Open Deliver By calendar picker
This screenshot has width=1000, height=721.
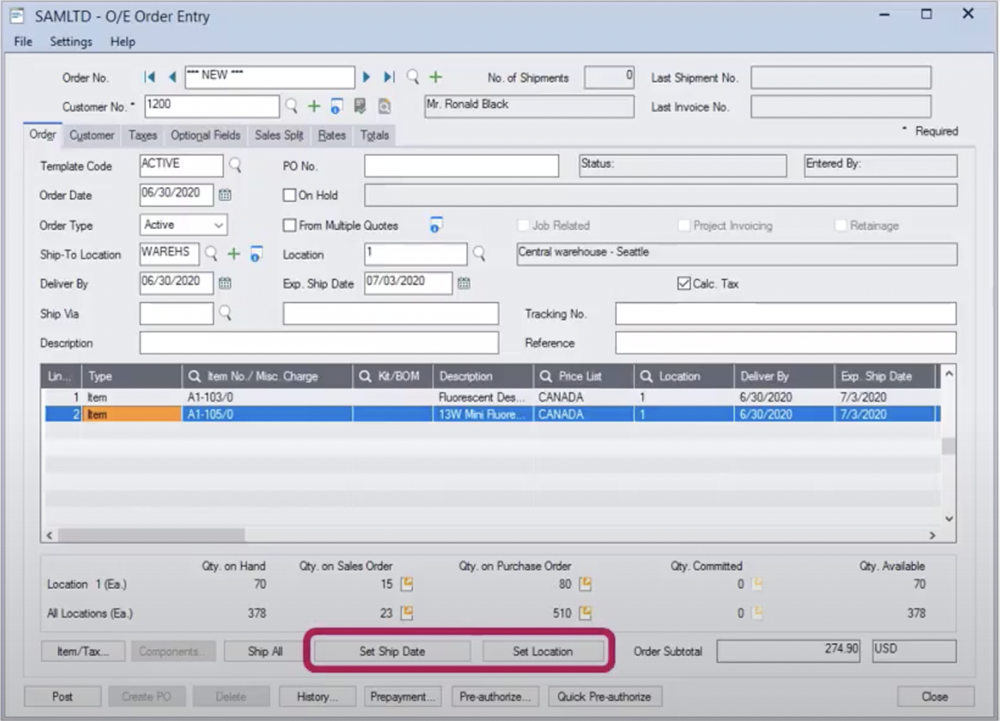pyautogui.click(x=225, y=283)
